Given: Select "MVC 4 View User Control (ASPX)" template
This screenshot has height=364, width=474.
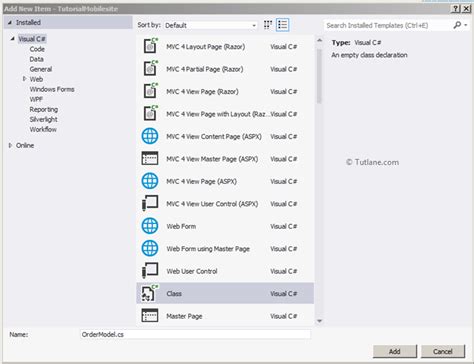Looking at the screenshot, I should click(x=212, y=204).
